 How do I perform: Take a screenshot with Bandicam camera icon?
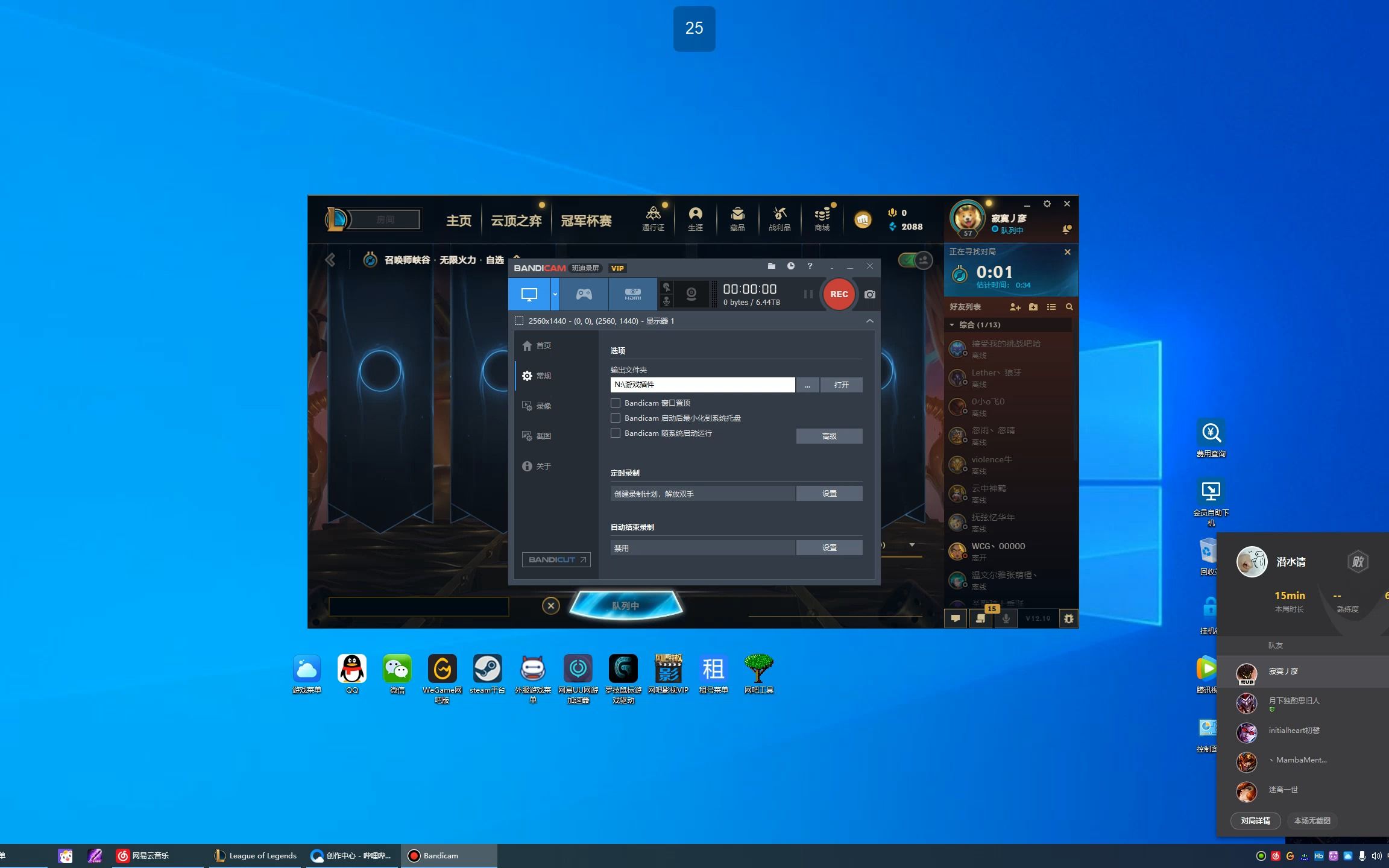869,294
